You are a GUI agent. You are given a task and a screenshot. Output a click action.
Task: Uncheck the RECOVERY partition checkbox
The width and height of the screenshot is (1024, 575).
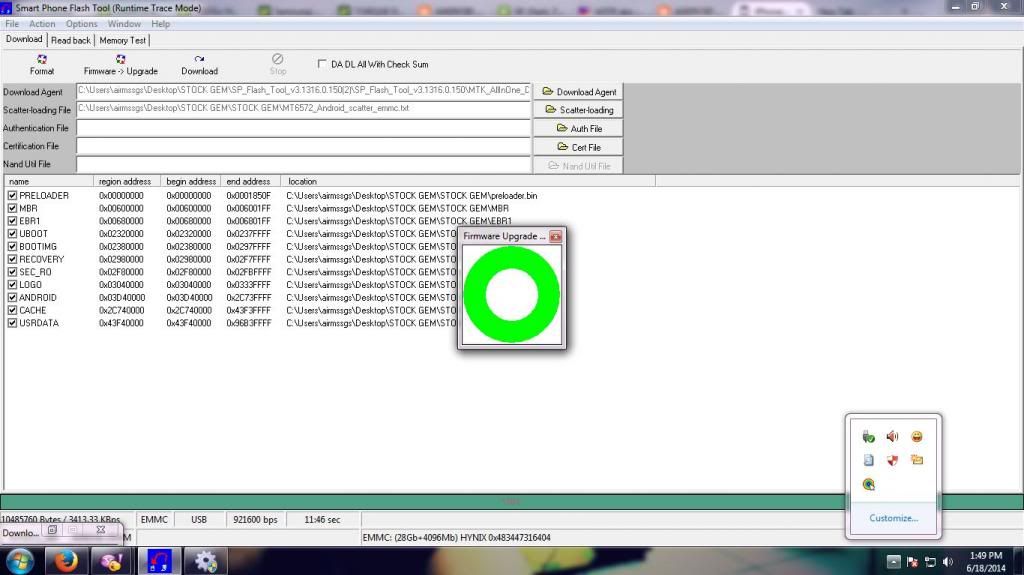tap(12, 259)
